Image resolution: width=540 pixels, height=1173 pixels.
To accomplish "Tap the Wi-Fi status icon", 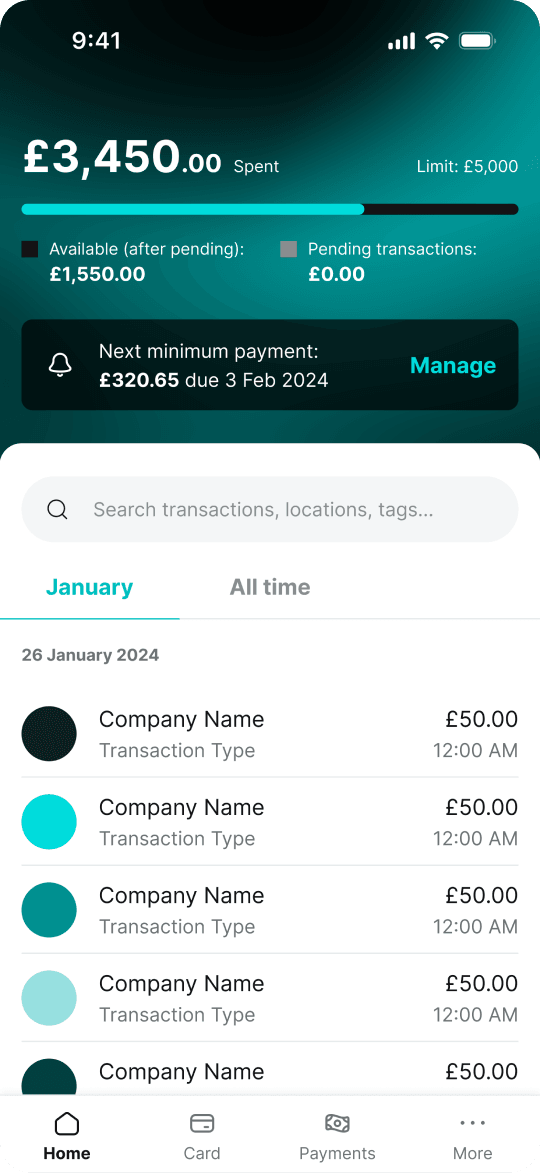I will pos(436,41).
